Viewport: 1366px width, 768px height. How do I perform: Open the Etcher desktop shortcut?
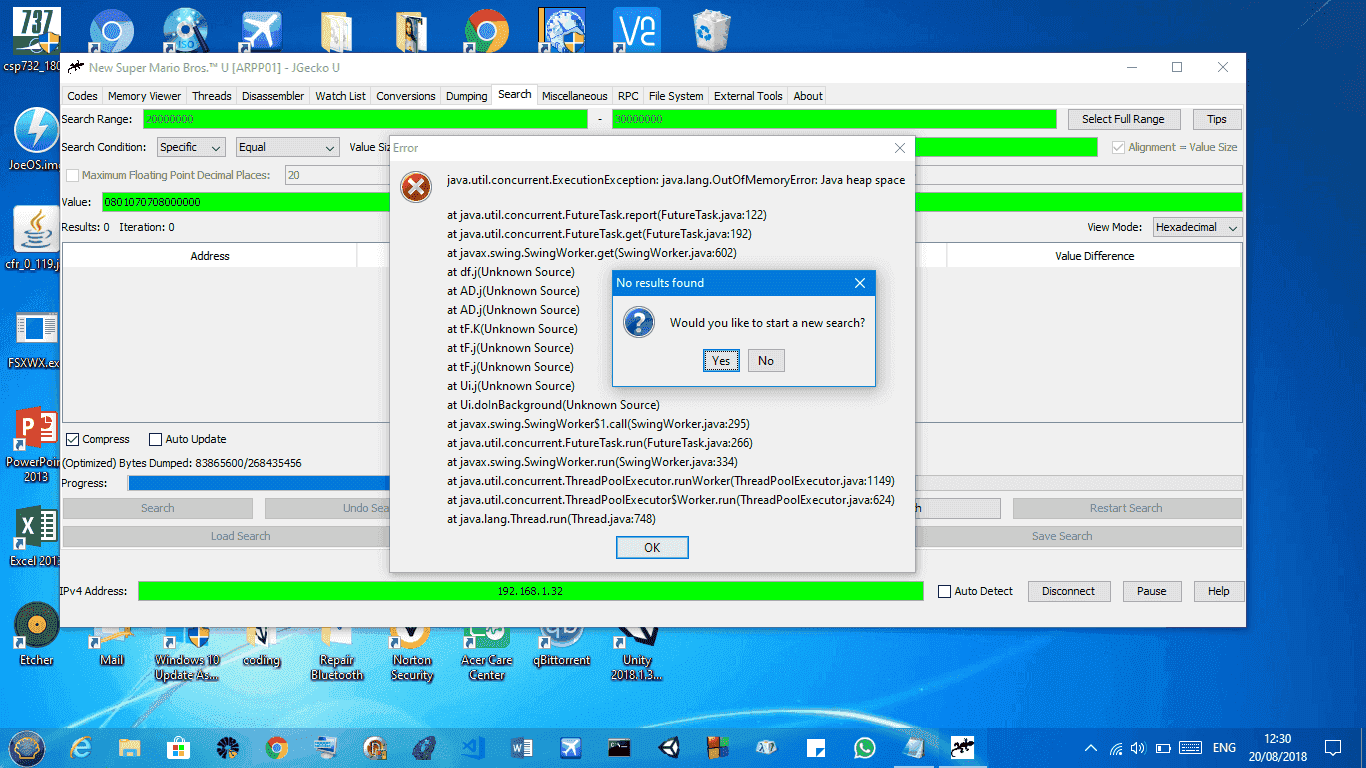[36, 633]
